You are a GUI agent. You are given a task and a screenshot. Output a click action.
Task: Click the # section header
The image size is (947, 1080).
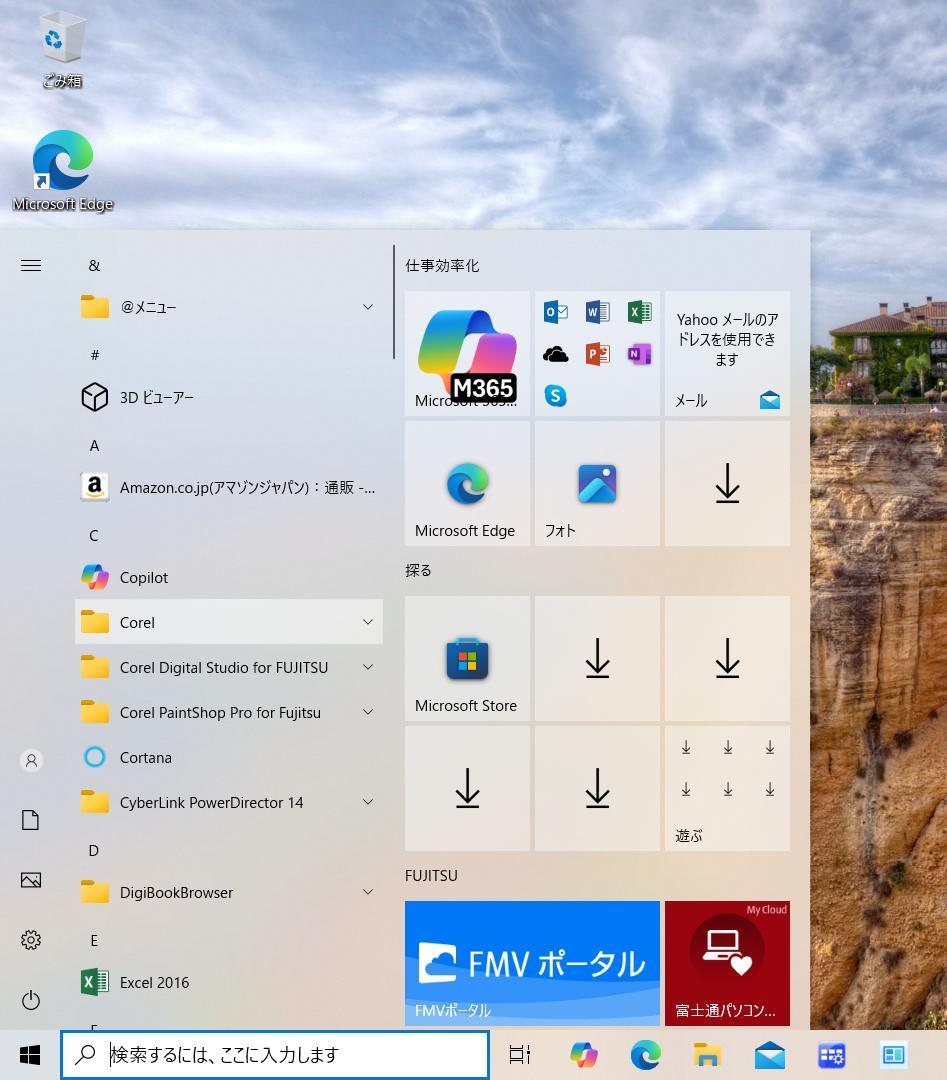[x=95, y=355]
